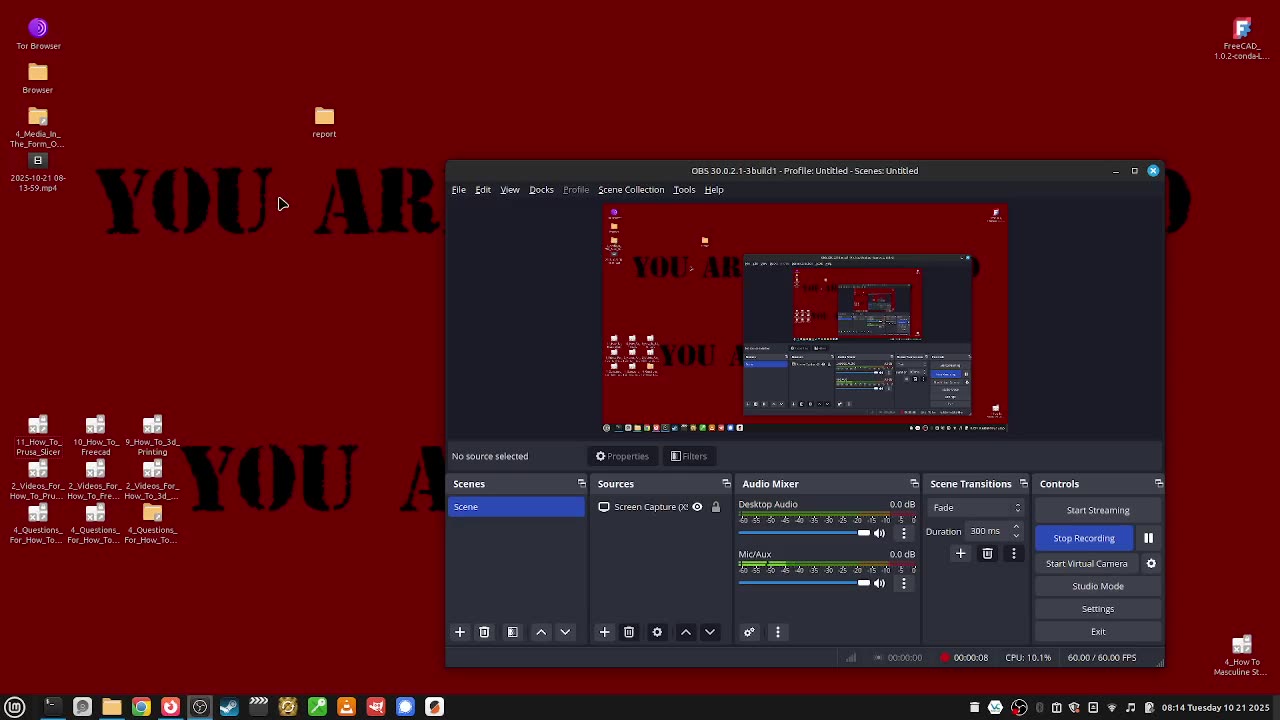
Task: Open network Wi-Fi icon in system tray
Action: coord(1112,708)
